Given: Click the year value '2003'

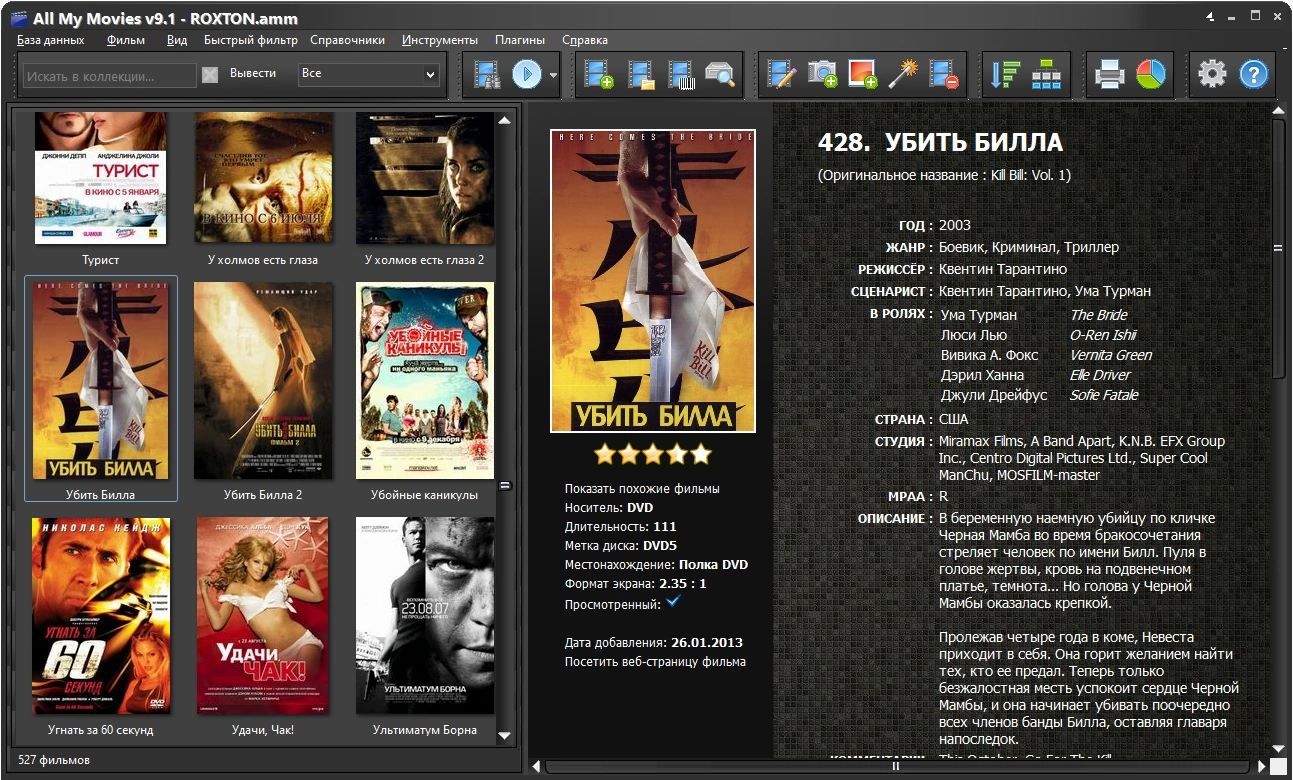Looking at the screenshot, I should pyautogui.click(x=955, y=225).
